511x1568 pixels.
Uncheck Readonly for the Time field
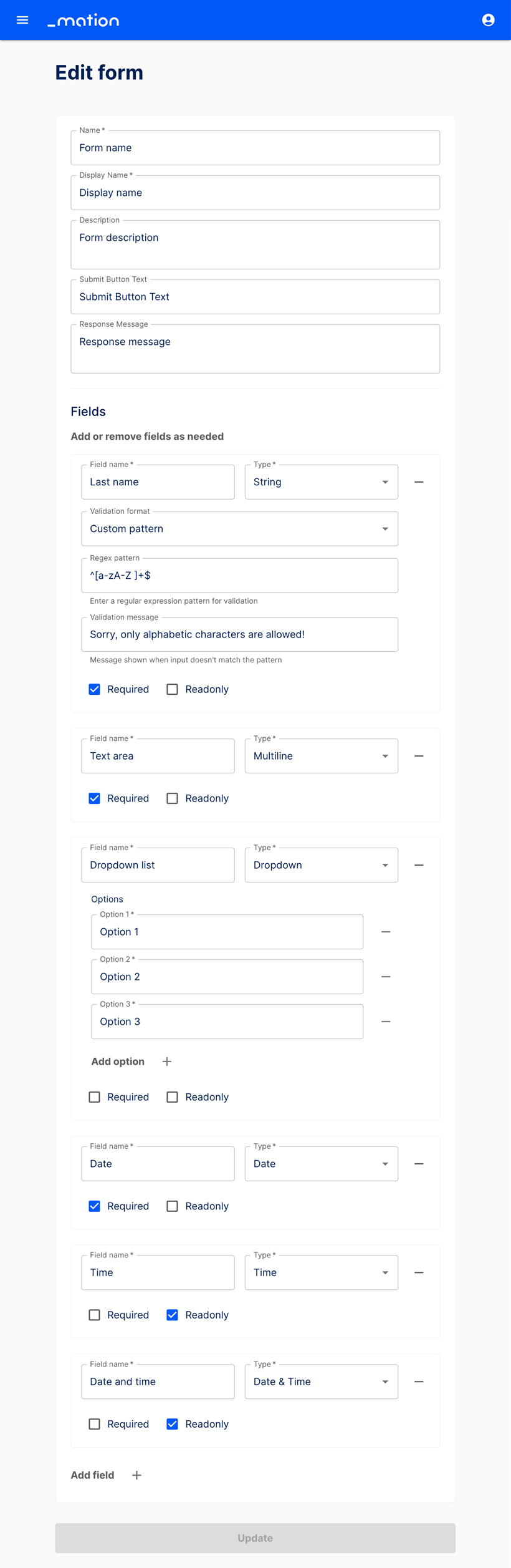[172, 1315]
